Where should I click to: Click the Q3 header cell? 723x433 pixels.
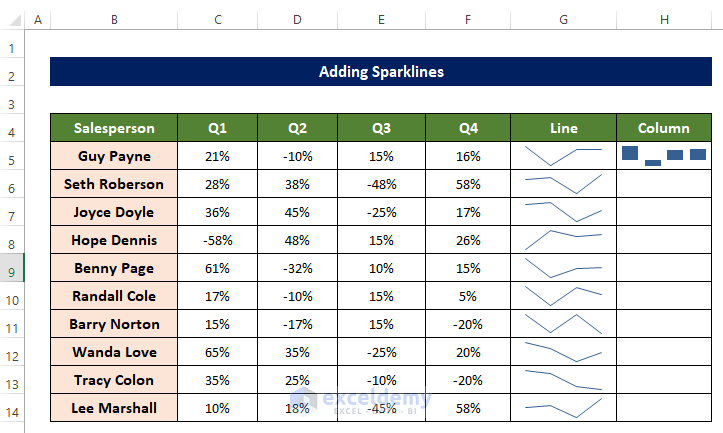pyautogui.click(x=381, y=127)
